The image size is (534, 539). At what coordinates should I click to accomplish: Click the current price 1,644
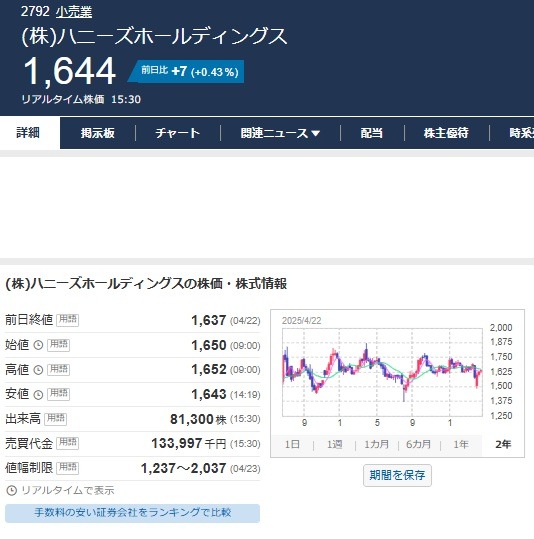pos(69,71)
